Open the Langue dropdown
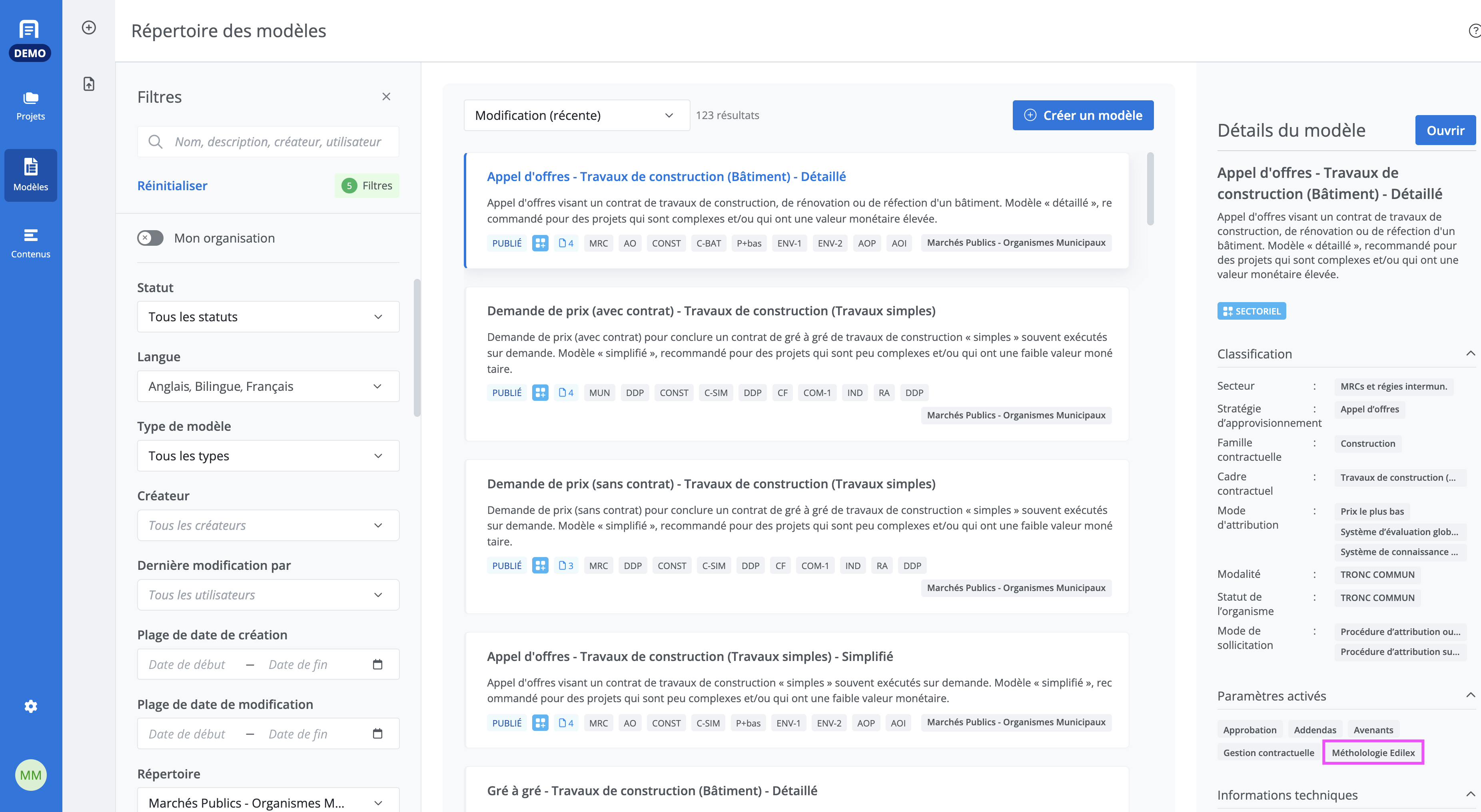This screenshot has width=1481, height=812. pyautogui.click(x=268, y=386)
